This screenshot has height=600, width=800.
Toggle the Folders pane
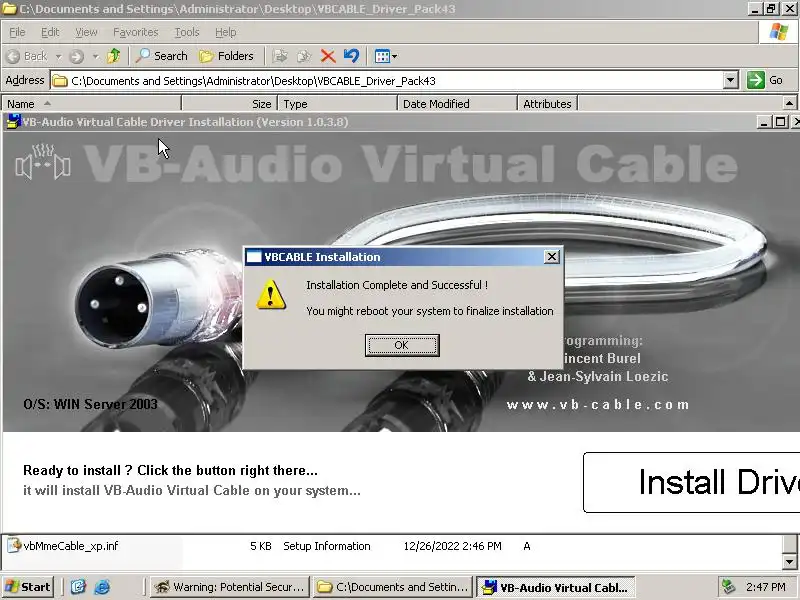(227, 56)
